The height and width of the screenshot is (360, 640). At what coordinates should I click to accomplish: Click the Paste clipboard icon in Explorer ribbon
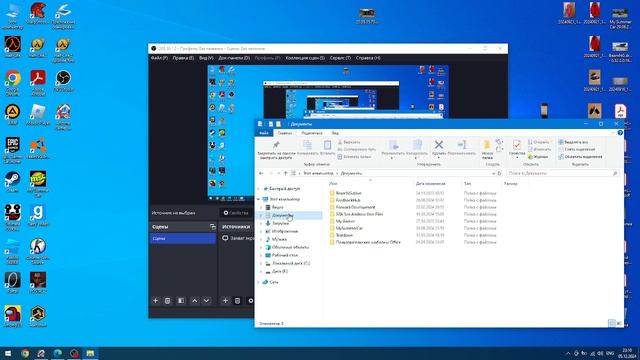point(327,144)
